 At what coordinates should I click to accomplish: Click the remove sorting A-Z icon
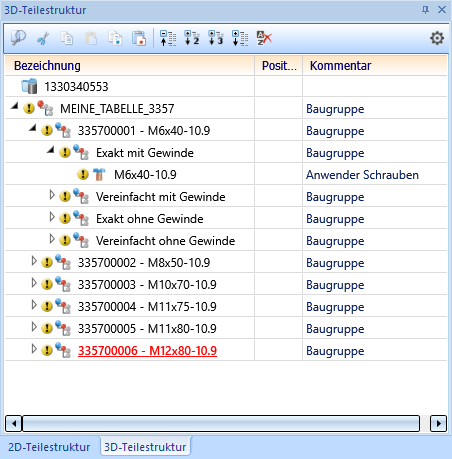click(264, 38)
